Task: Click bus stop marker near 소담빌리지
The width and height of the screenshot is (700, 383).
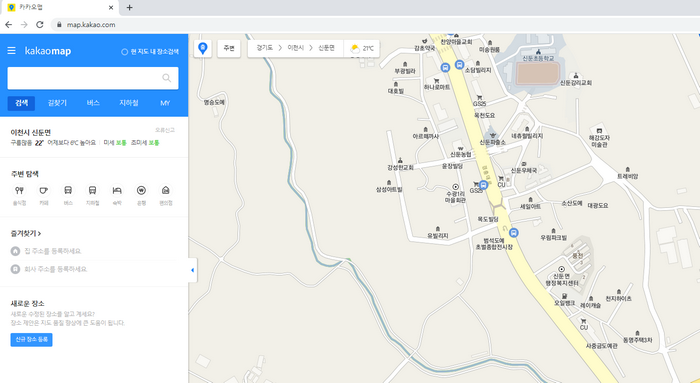Action: point(459,65)
